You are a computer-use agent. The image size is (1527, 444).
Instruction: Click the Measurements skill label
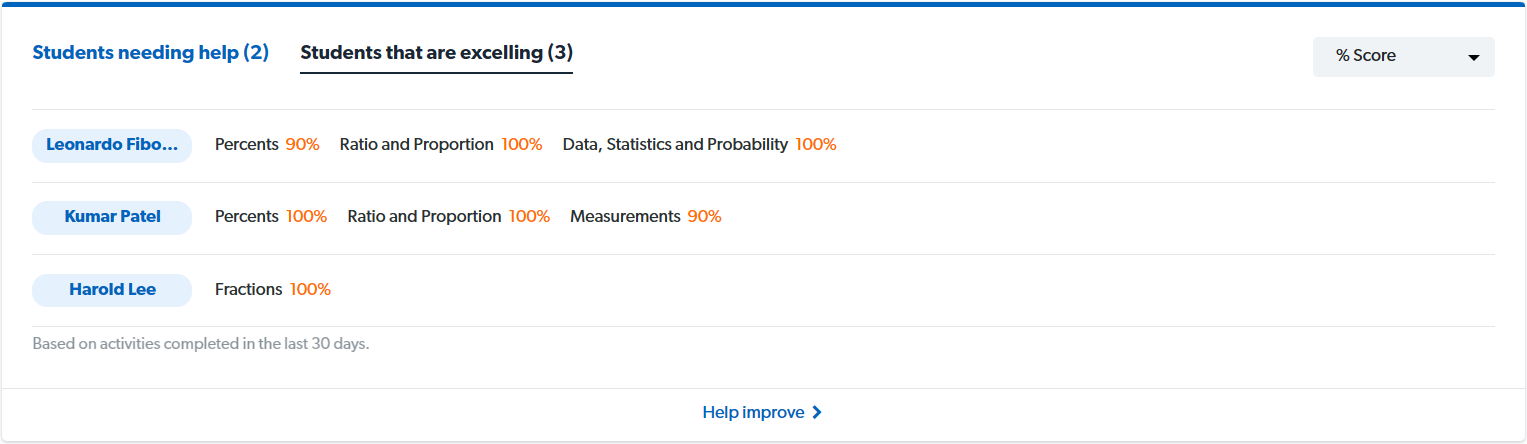tap(625, 217)
